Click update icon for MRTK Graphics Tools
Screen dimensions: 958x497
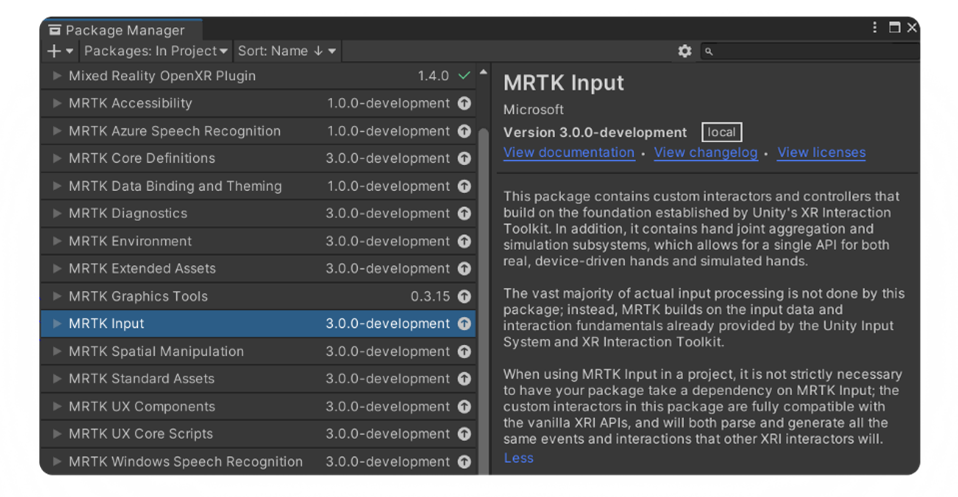[464, 296]
